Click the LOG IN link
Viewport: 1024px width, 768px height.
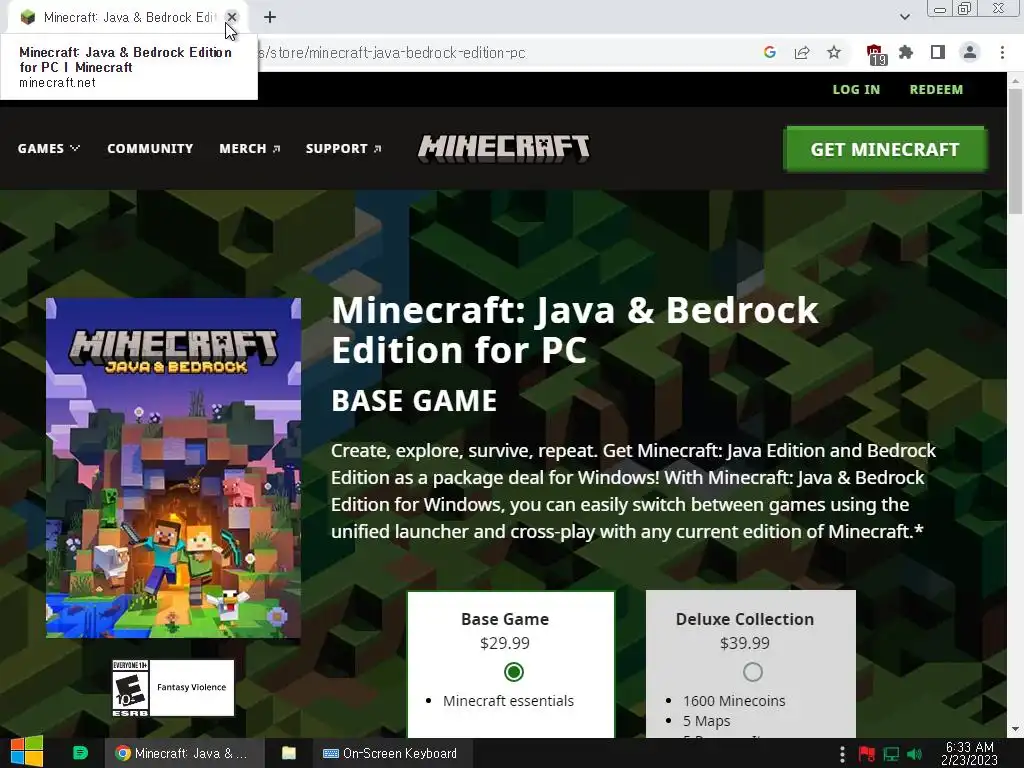coord(856,89)
